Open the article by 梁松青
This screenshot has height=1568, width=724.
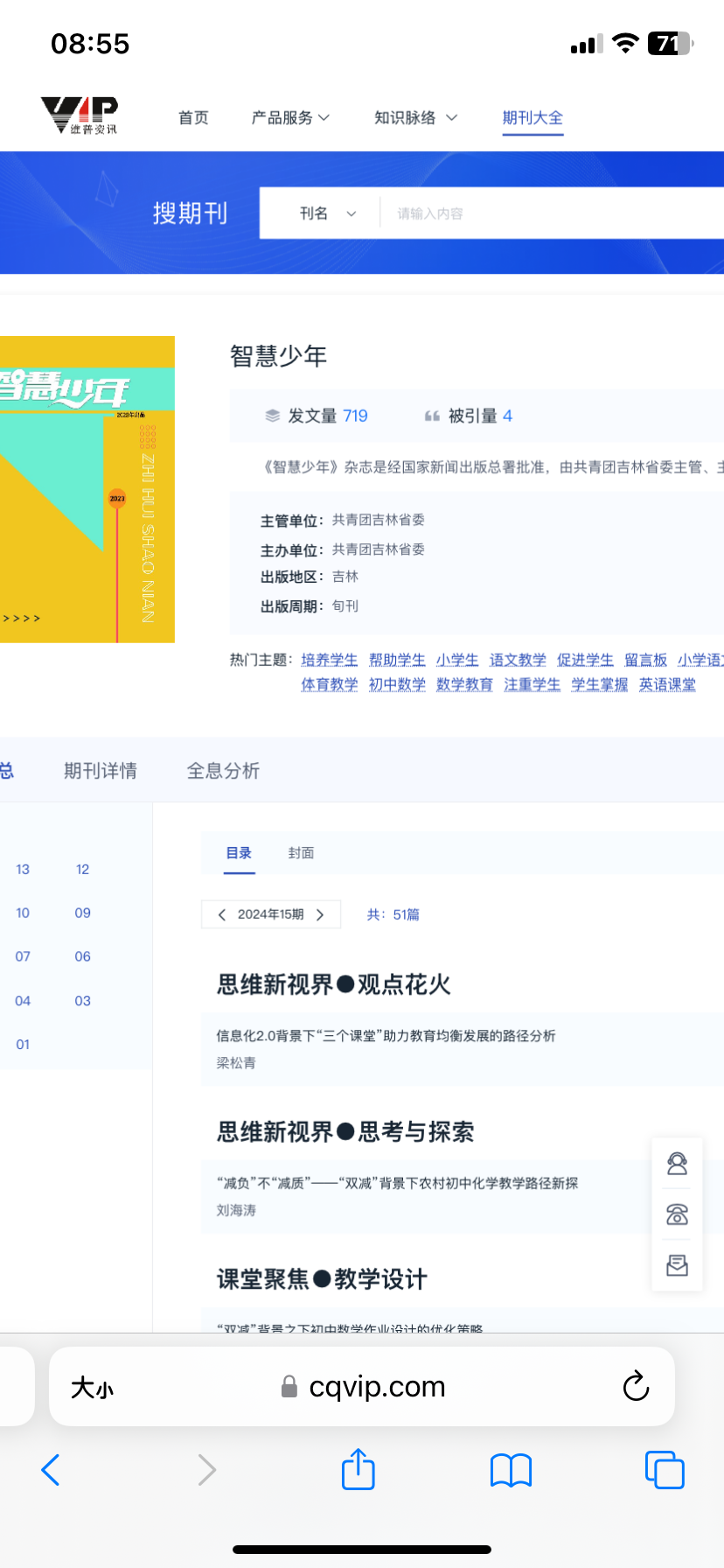(386, 1036)
